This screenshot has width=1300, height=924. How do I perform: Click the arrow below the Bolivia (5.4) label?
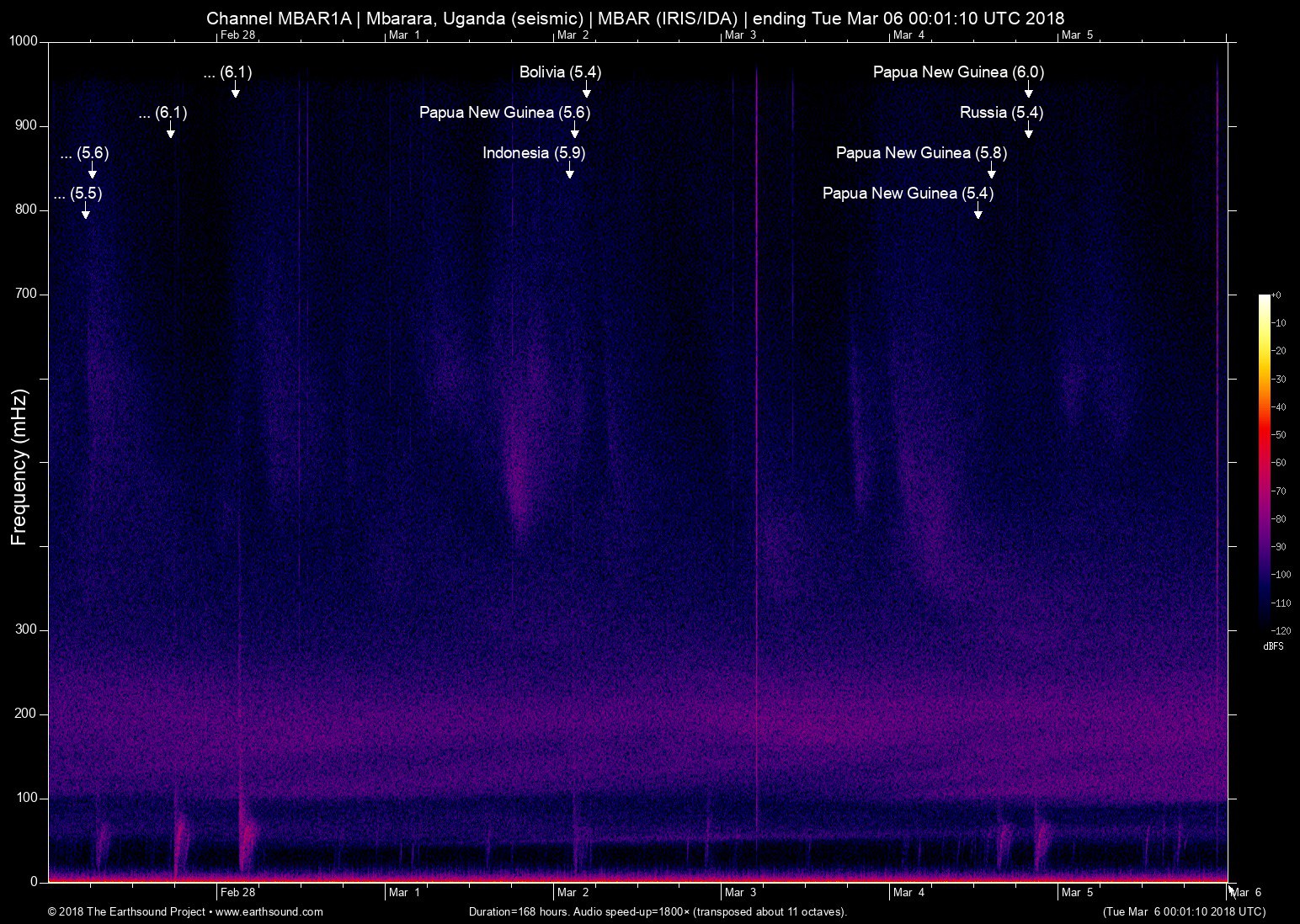click(x=586, y=91)
